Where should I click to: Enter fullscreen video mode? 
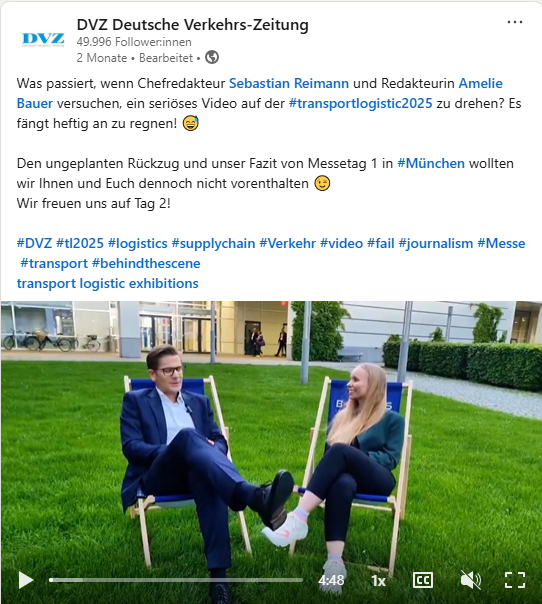pos(515,580)
